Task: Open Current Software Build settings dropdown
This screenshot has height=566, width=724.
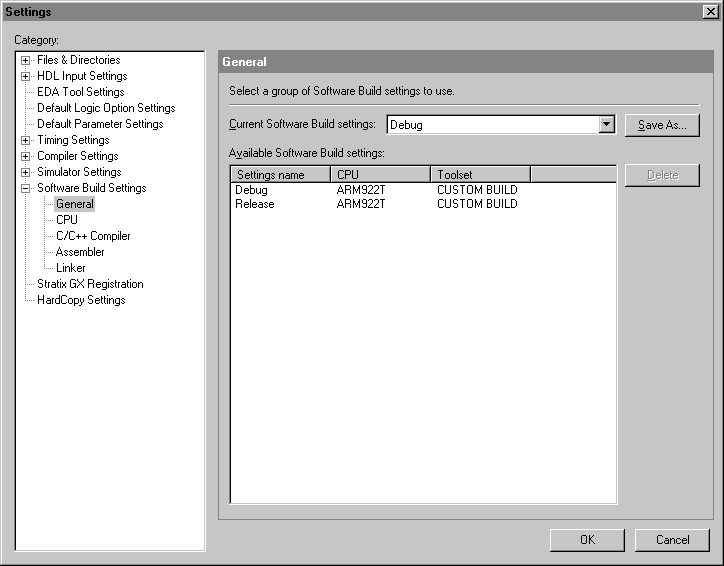Action: pos(606,125)
